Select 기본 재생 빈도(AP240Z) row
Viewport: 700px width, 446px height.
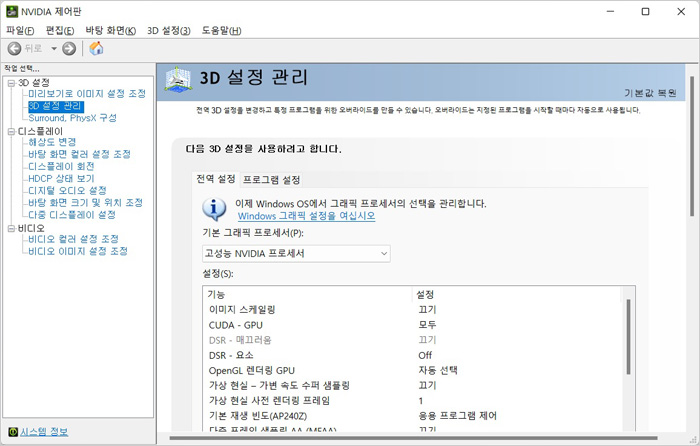pyautogui.click(x=411, y=416)
